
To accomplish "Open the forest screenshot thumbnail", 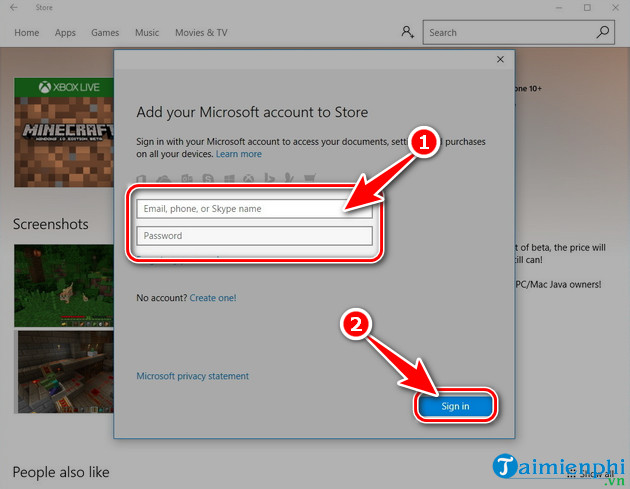I will (x=64, y=285).
